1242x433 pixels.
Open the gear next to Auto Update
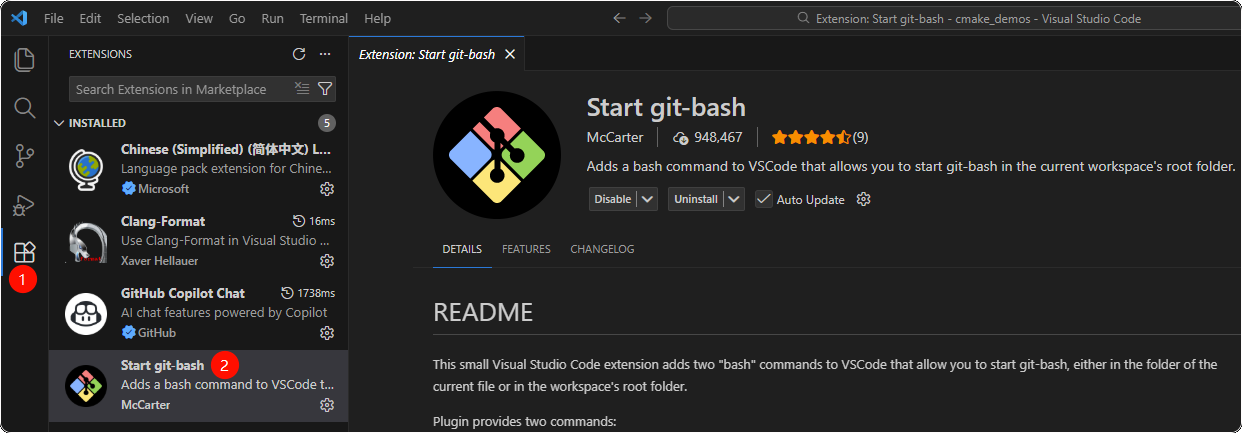864,199
